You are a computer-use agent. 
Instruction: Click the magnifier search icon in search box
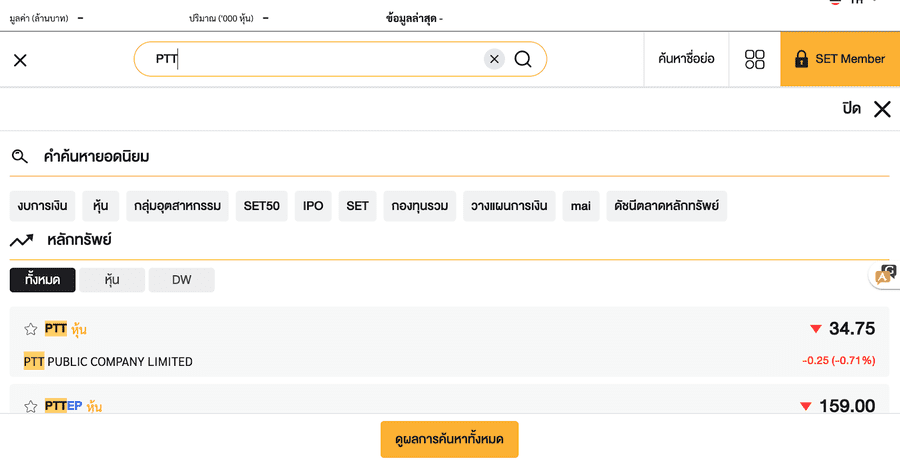click(523, 59)
